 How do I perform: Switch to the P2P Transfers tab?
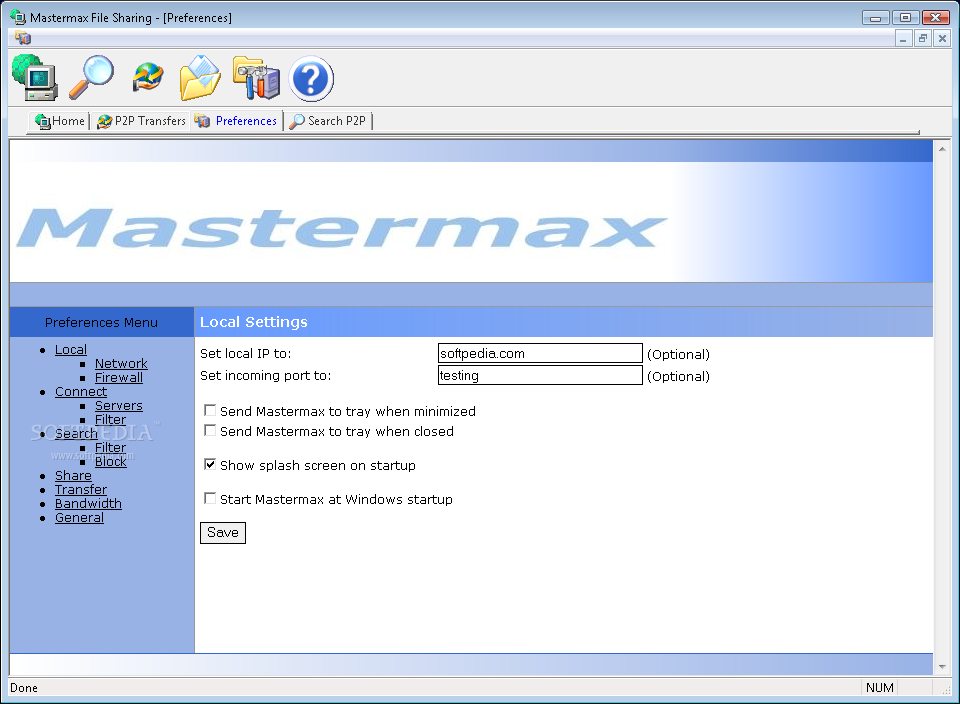pos(141,121)
